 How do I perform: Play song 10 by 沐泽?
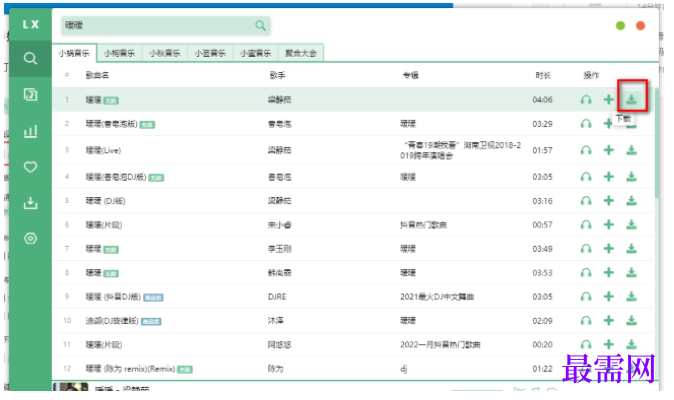(586, 321)
